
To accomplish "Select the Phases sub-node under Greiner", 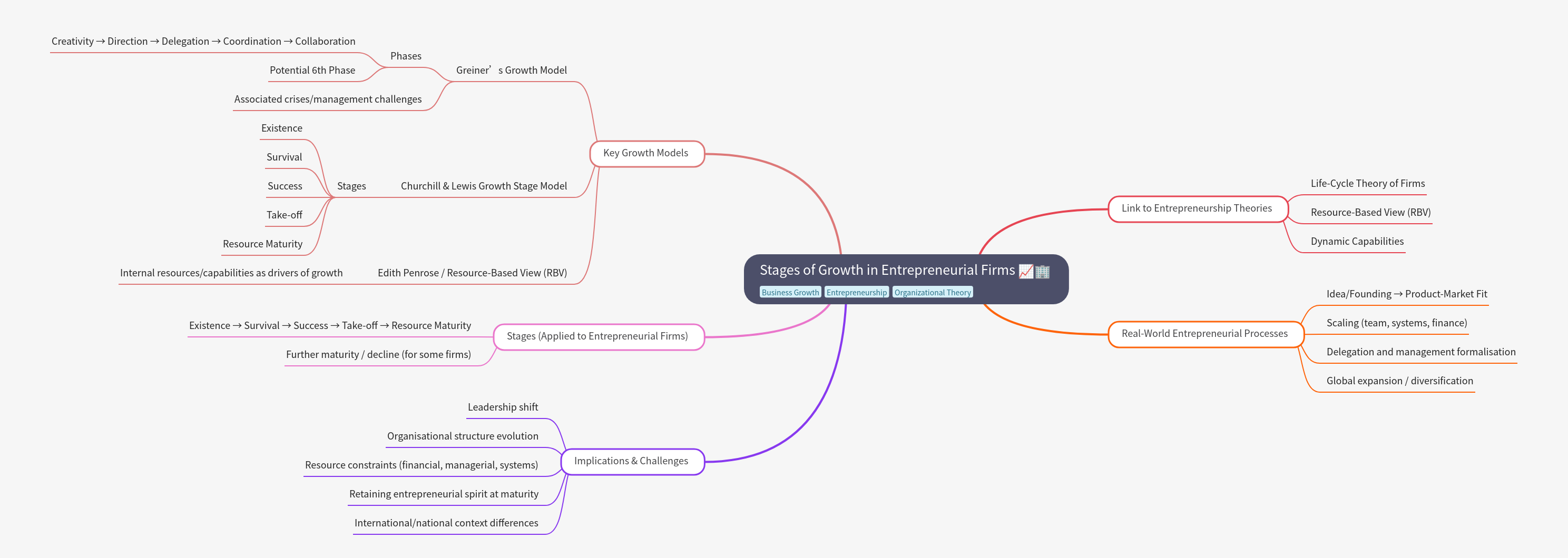I will coord(405,56).
